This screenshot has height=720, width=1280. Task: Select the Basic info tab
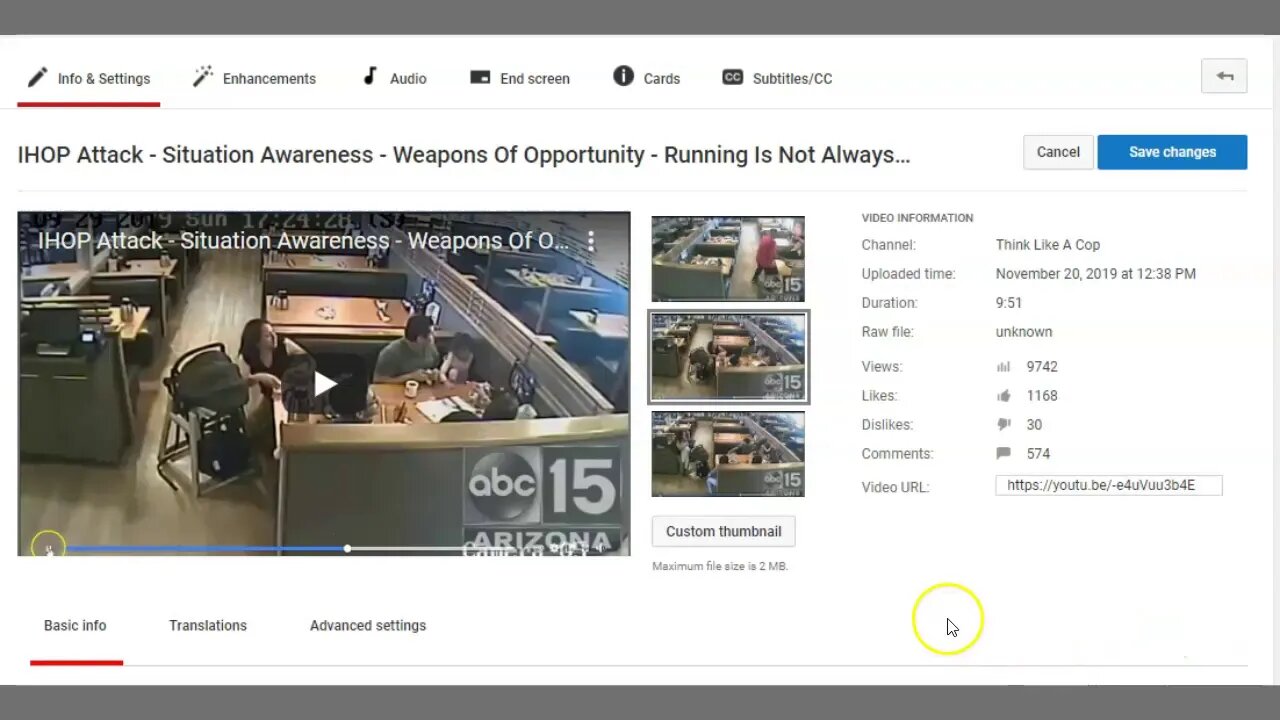pos(75,626)
